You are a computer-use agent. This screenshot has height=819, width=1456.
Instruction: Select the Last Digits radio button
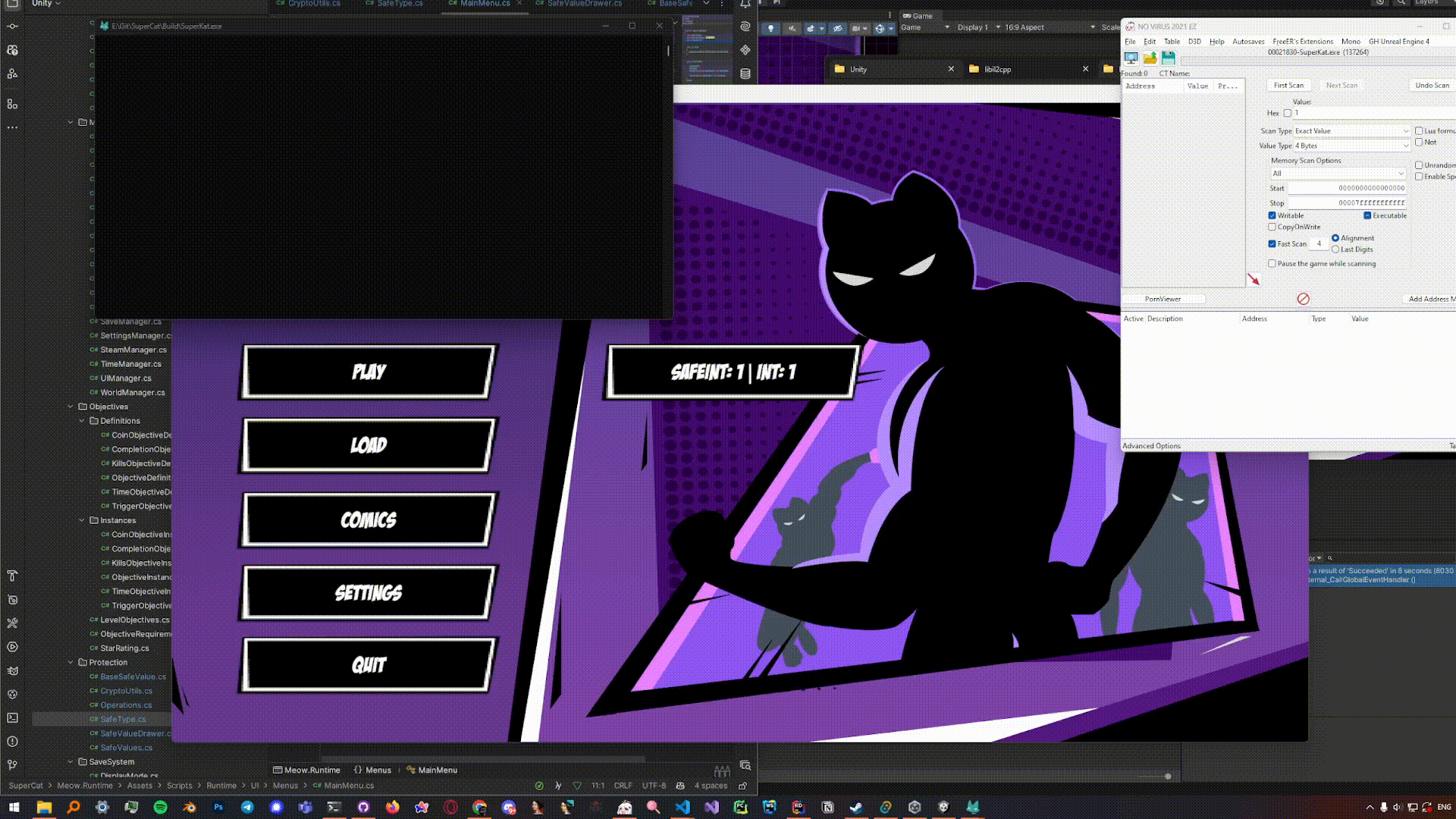pyautogui.click(x=1335, y=249)
